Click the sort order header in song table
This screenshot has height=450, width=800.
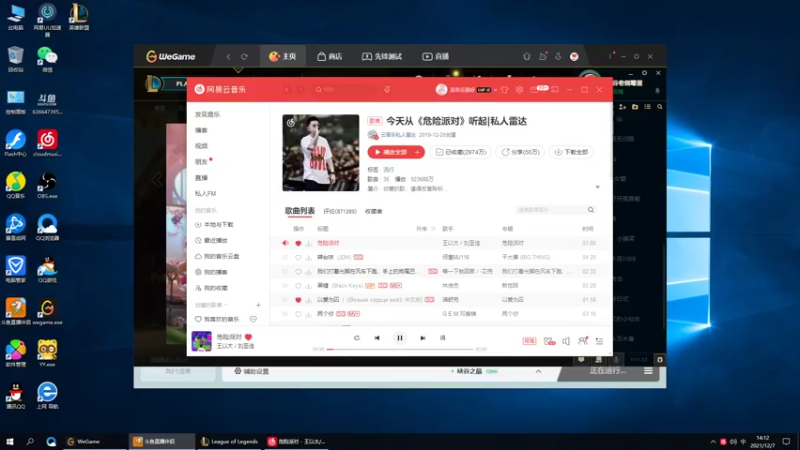click(424, 229)
